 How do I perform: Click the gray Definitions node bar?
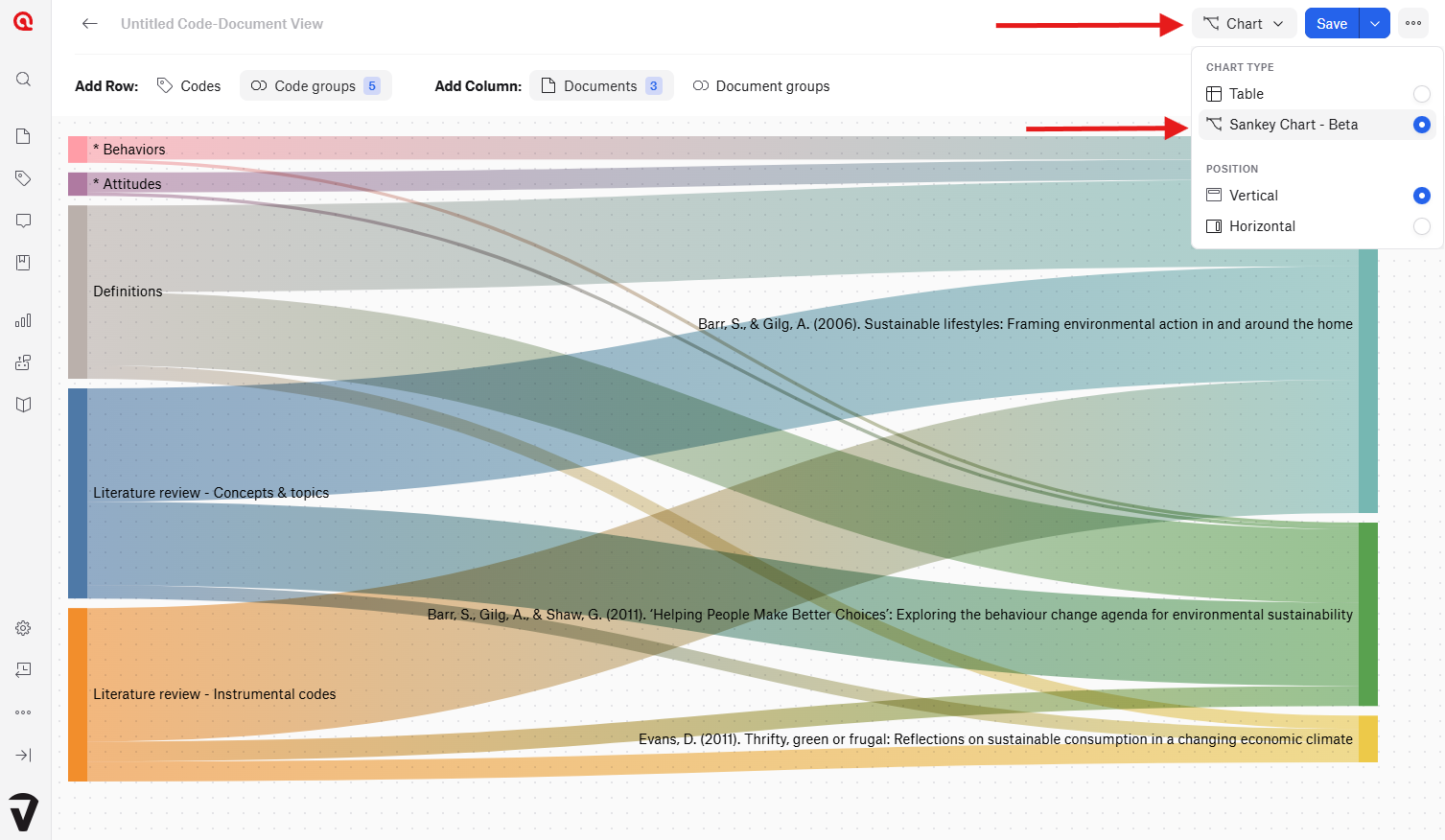(x=78, y=292)
